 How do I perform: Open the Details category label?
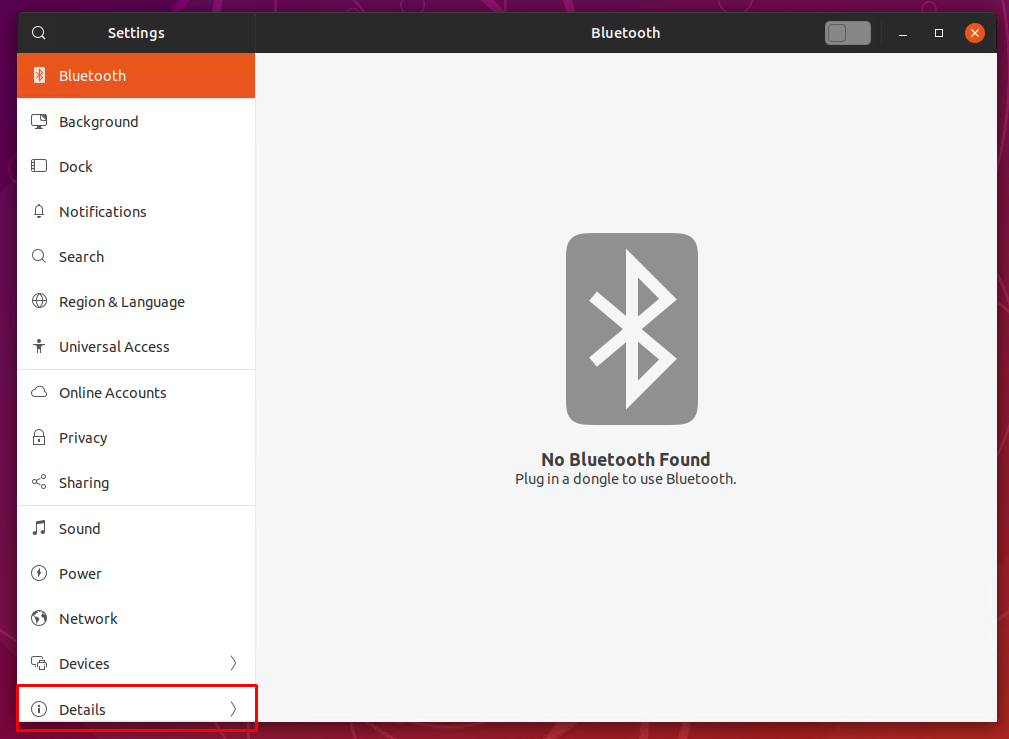82,709
